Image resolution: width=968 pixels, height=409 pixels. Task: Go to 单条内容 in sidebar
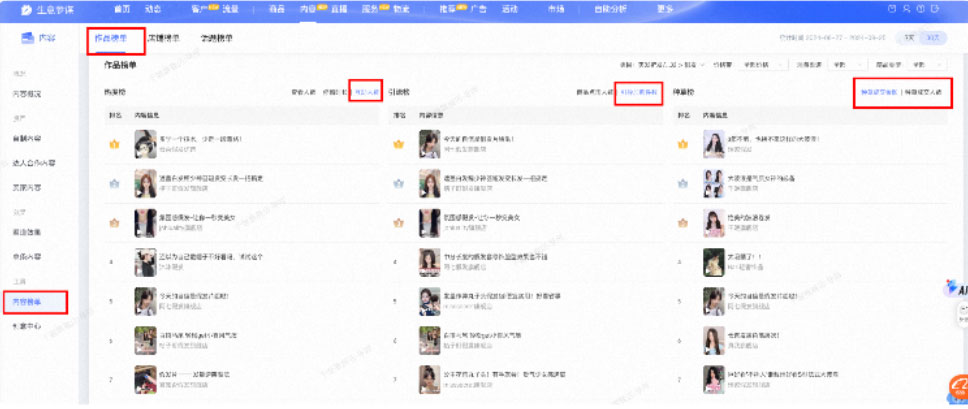pos(27,256)
